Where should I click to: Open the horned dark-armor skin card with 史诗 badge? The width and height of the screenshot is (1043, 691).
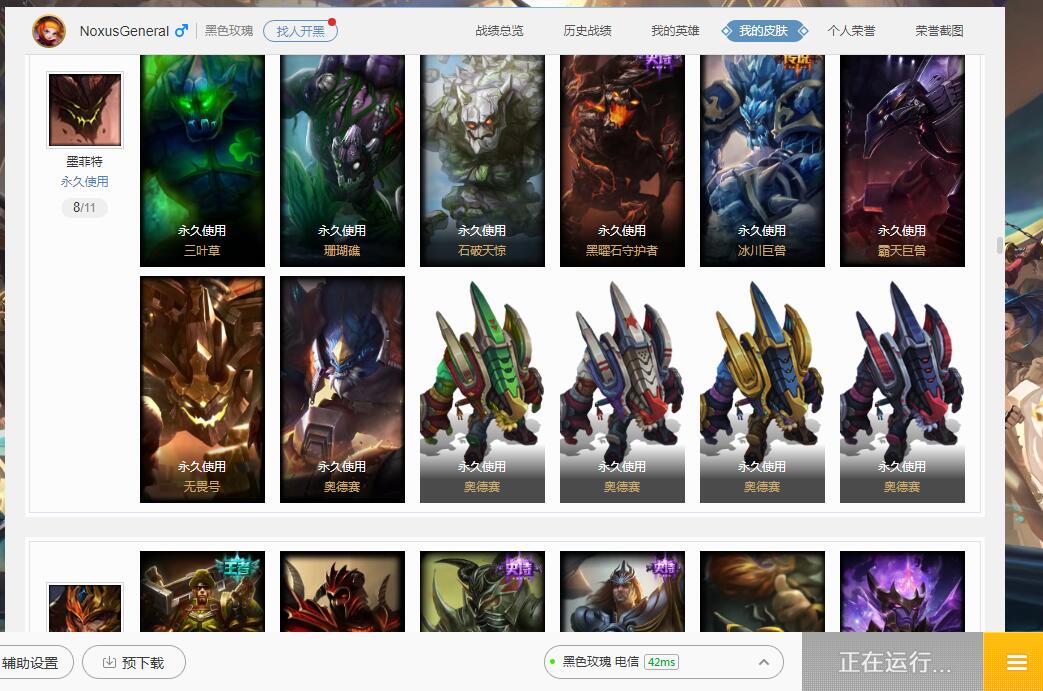coord(482,591)
